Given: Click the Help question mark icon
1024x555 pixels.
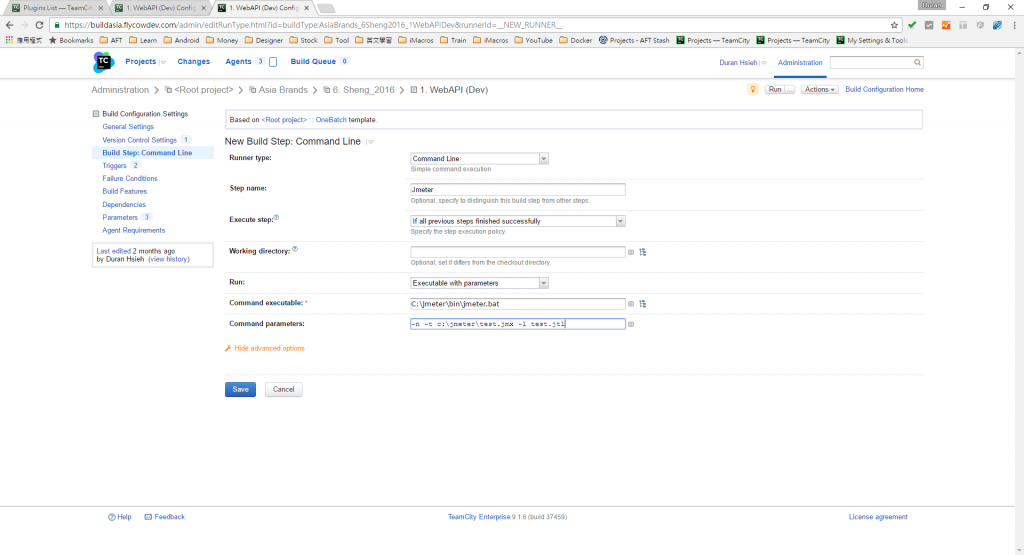Looking at the screenshot, I should pos(112,517).
